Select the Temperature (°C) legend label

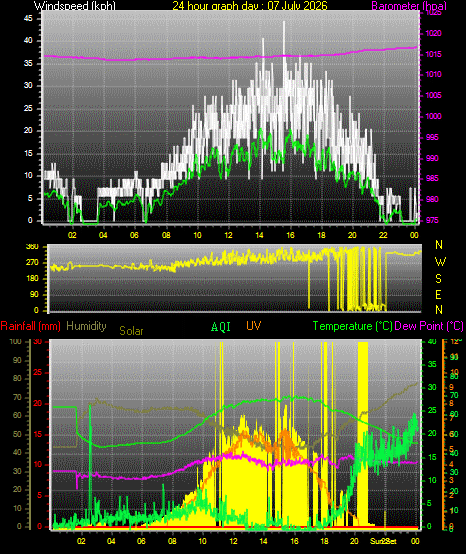pyautogui.click(x=353, y=326)
